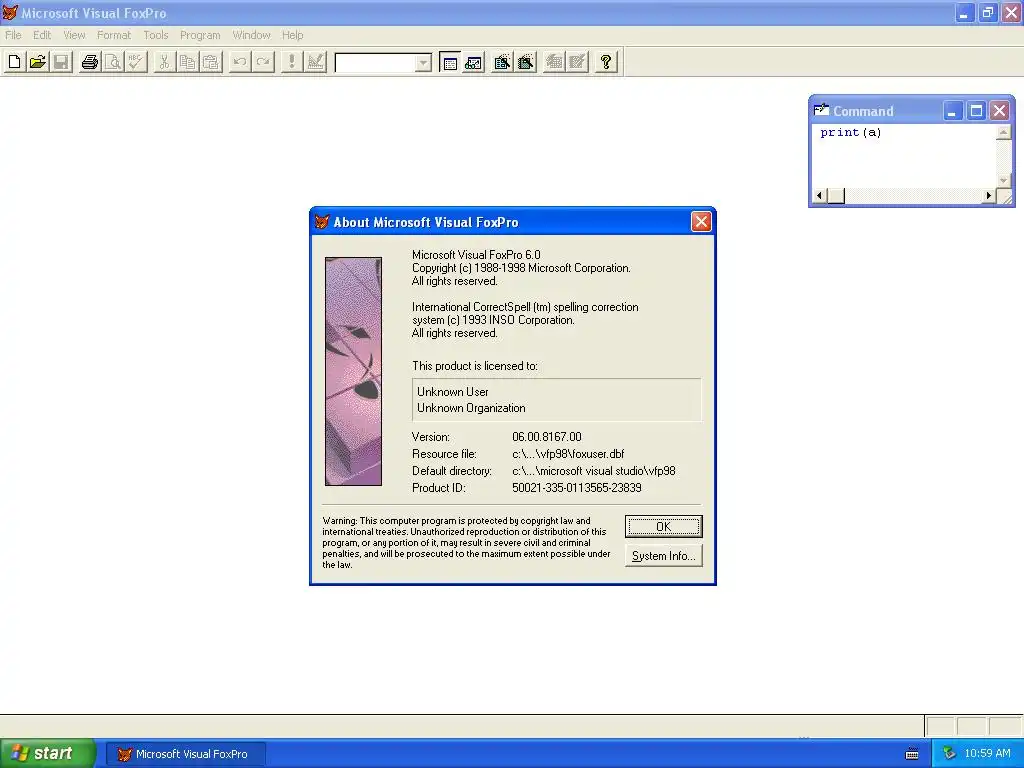Restore down the main FoxPro window
This screenshot has height=768, width=1024.
tap(987, 12)
